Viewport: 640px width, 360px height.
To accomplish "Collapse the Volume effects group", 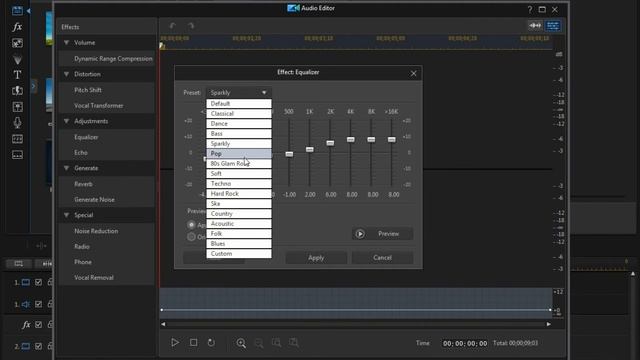I will (67, 42).
